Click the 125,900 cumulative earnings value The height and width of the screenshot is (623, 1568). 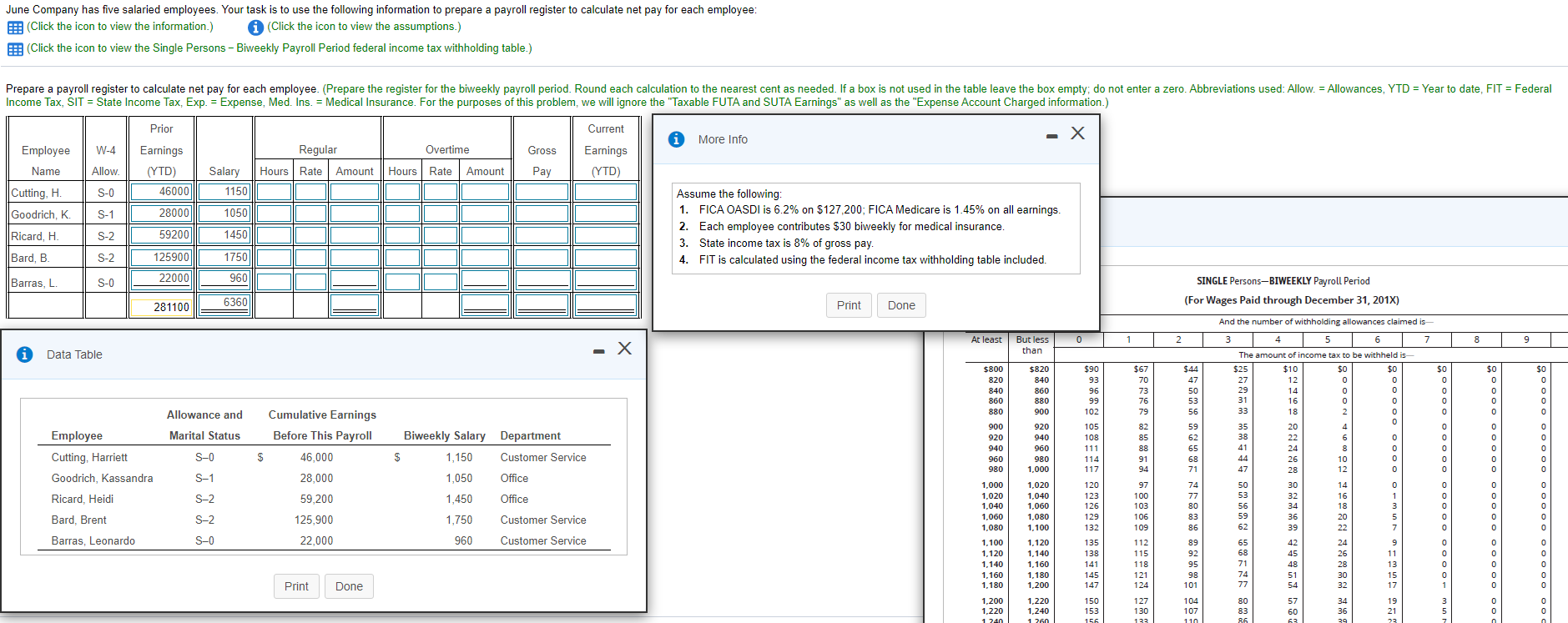pos(314,520)
